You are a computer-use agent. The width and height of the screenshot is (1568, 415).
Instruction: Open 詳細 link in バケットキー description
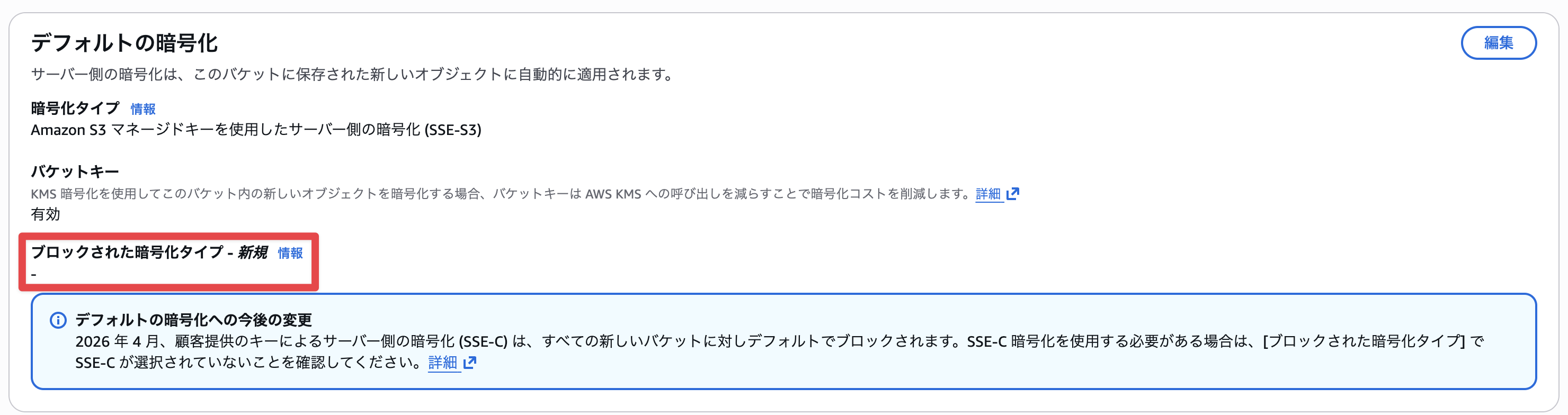pyautogui.click(x=988, y=194)
